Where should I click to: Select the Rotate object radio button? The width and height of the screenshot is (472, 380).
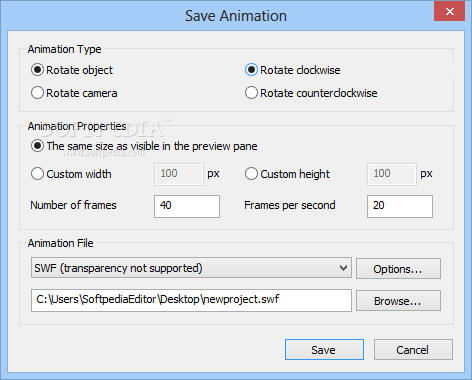click(37, 70)
